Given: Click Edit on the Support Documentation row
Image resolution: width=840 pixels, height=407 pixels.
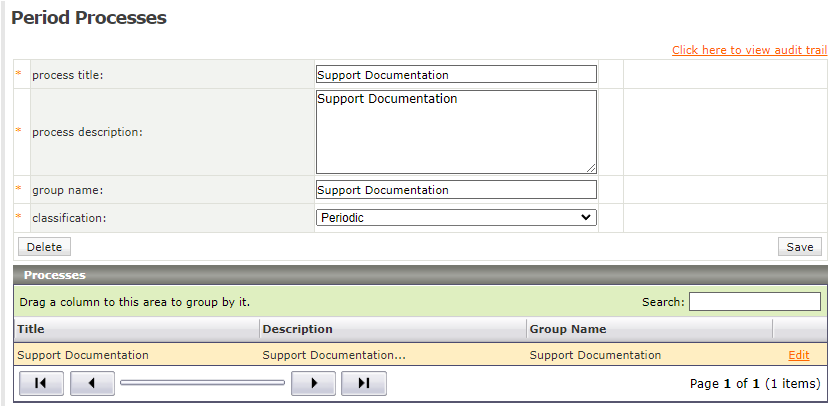Looking at the screenshot, I should 799,355.
